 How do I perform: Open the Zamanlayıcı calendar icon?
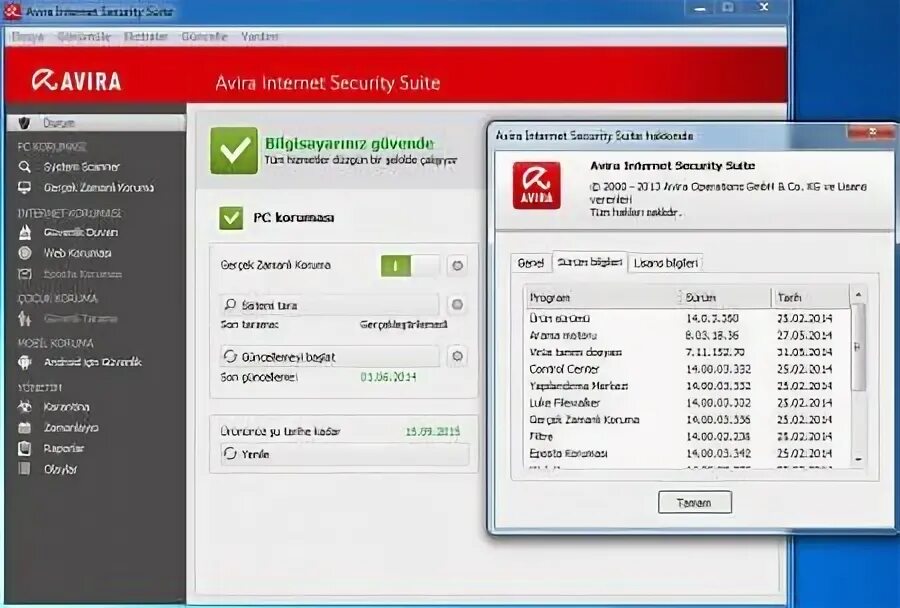click(x=25, y=428)
